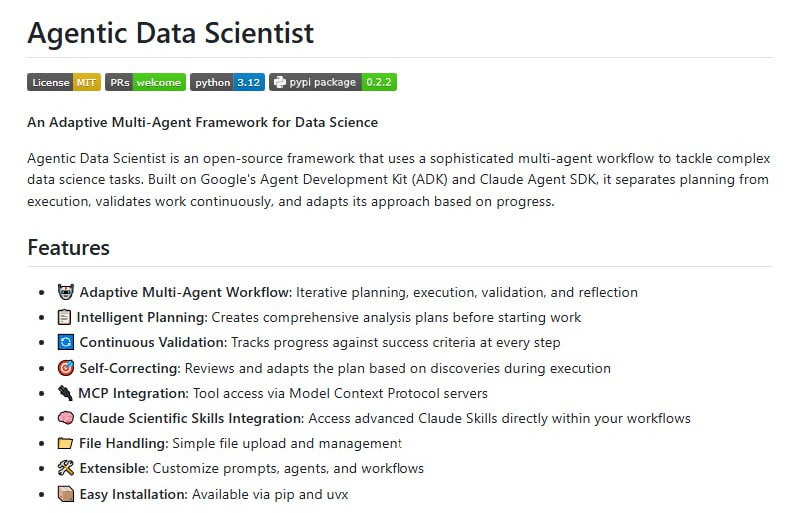This screenshot has width=800, height=513.
Task: Click the Claude Scientific Skills Integration text
Action: click(191, 418)
